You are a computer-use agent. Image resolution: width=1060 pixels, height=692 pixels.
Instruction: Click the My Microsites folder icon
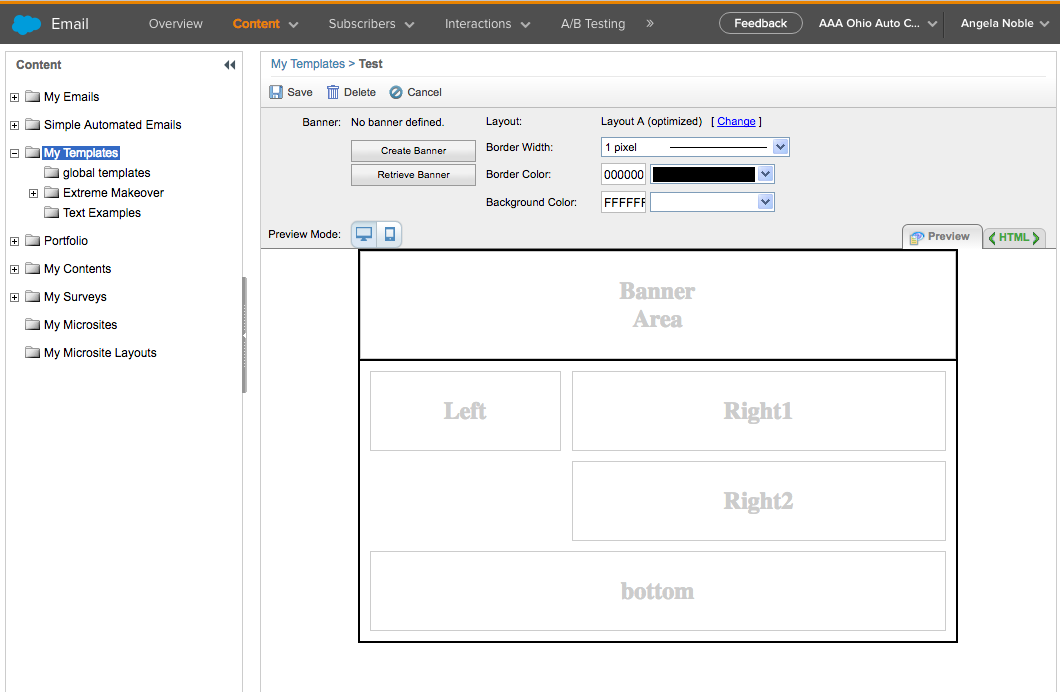pyautogui.click(x=32, y=324)
